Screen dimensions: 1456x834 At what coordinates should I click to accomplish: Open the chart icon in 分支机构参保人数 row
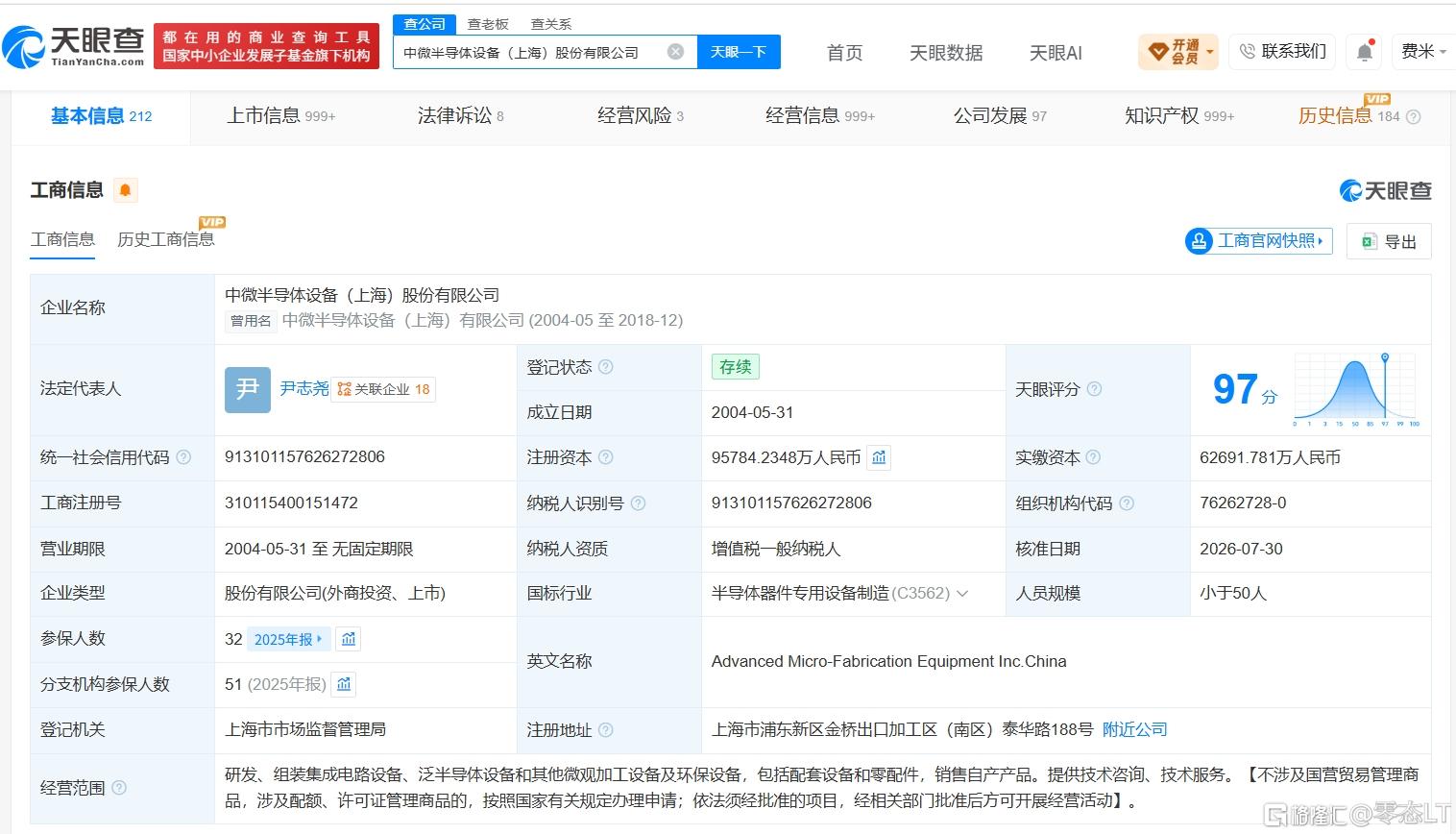[344, 684]
